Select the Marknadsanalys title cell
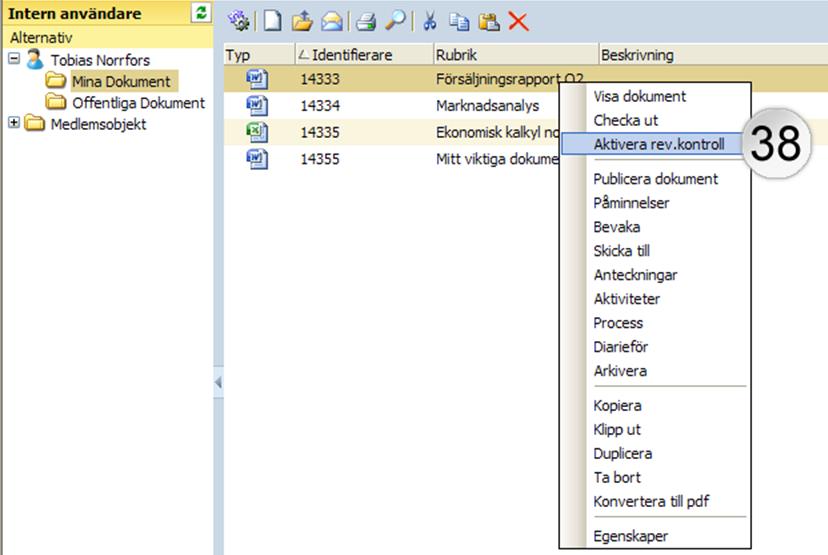This screenshot has width=828, height=555. (x=487, y=106)
